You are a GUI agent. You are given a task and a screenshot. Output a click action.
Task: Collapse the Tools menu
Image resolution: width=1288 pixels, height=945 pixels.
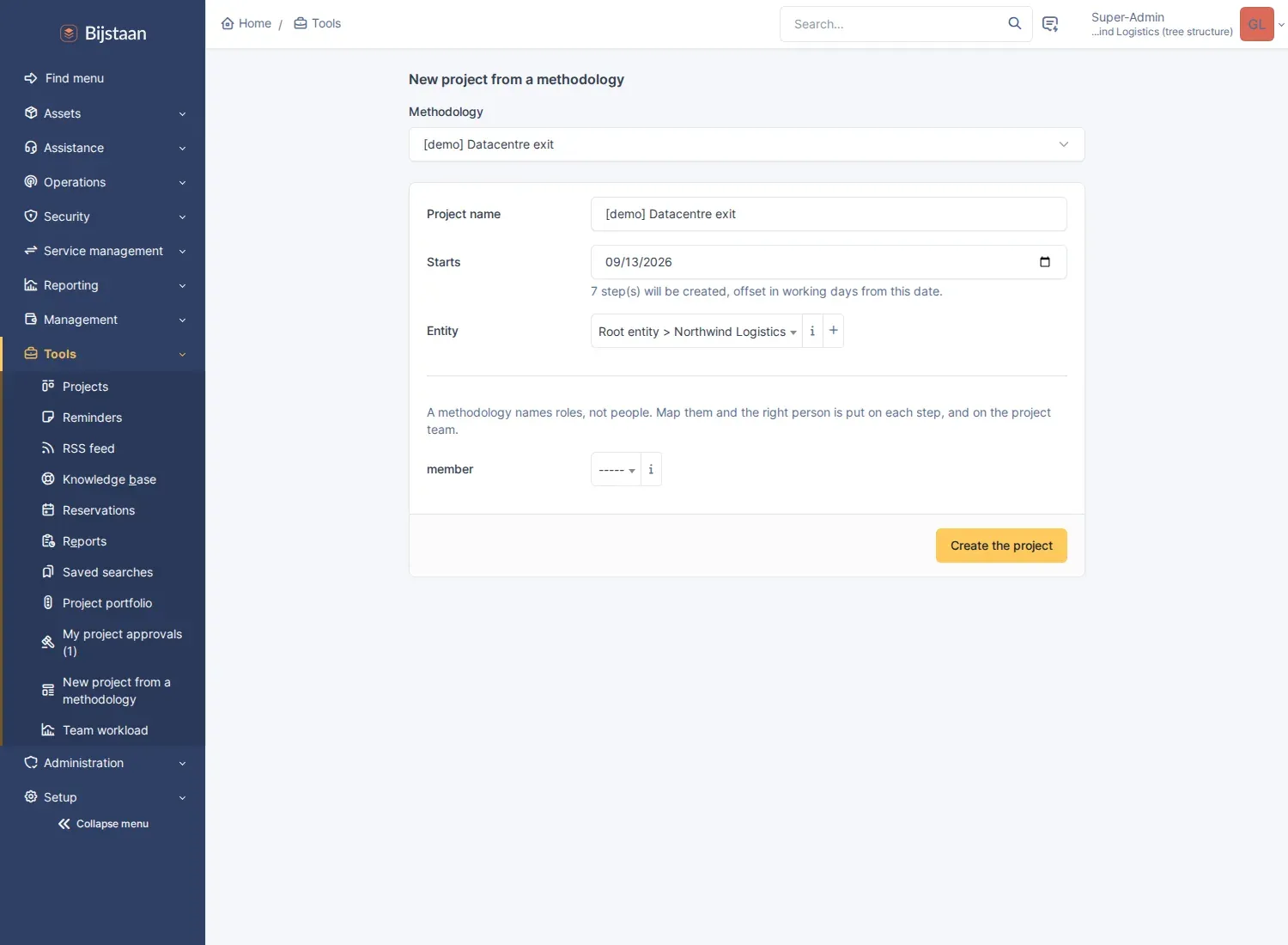[x=103, y=354]
